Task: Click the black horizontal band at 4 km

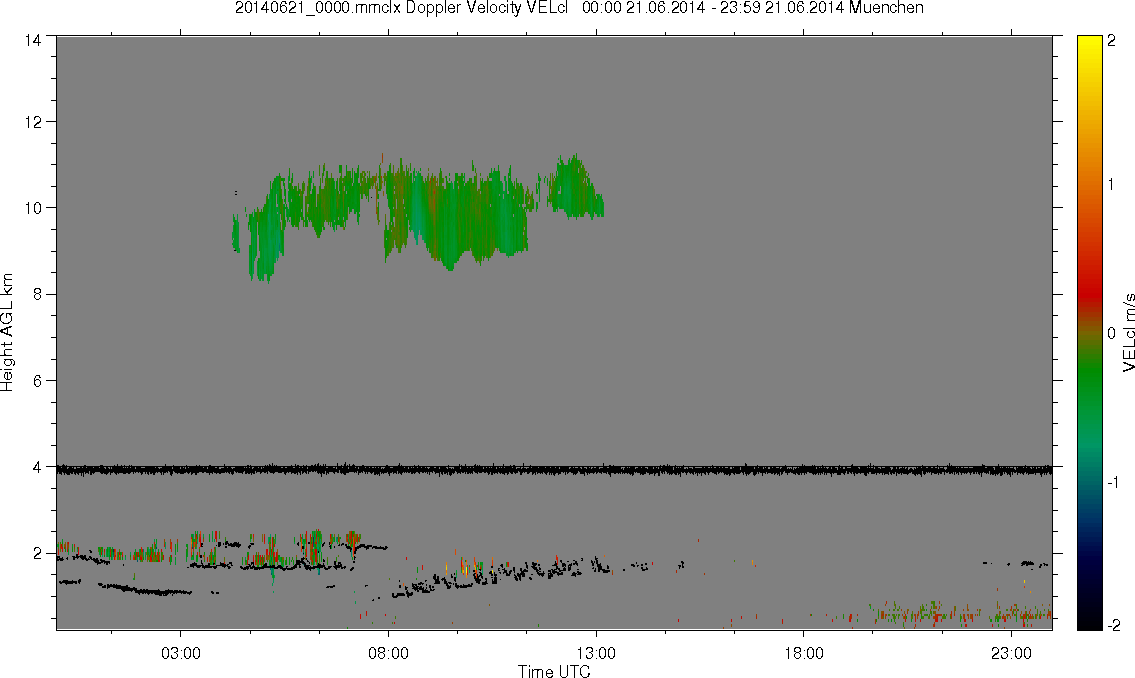Action: click(554, 470)
